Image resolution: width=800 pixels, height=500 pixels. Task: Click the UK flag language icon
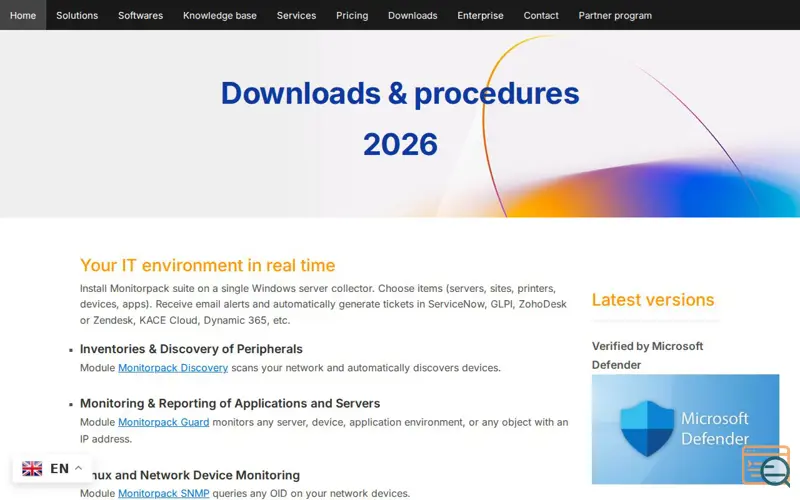click(x=32, y=468)
